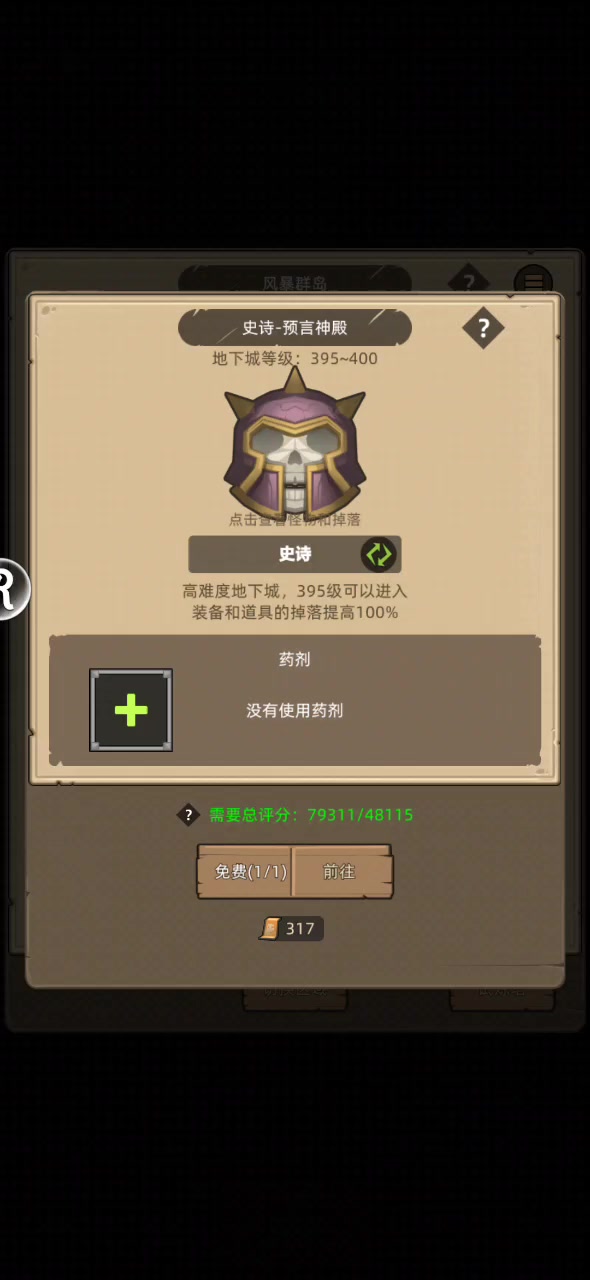590x1280 pixels.
Task: Use the 免费(1/1) free entry button
Action: point(245,872)
